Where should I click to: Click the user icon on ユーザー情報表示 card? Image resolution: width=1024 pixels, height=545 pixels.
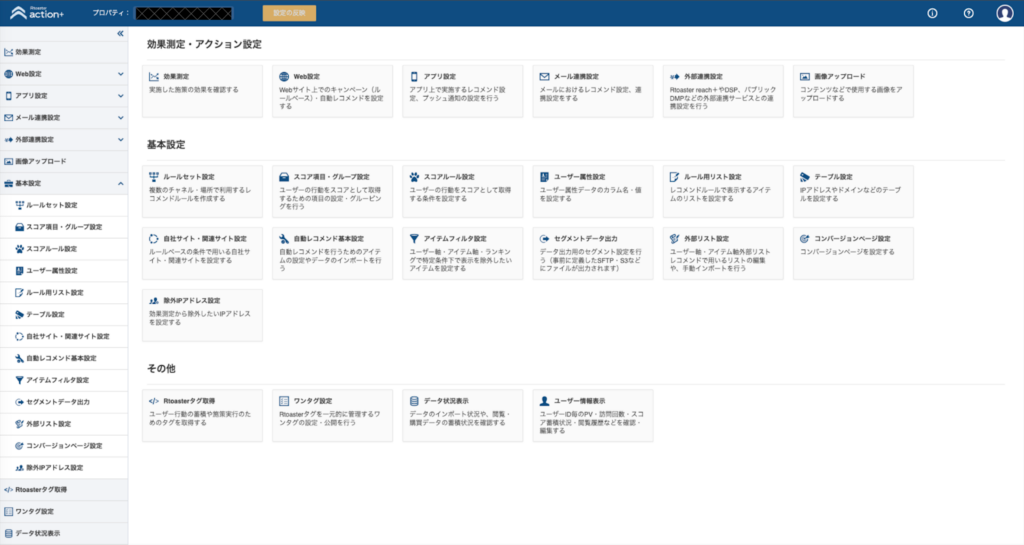click(544, 401)
